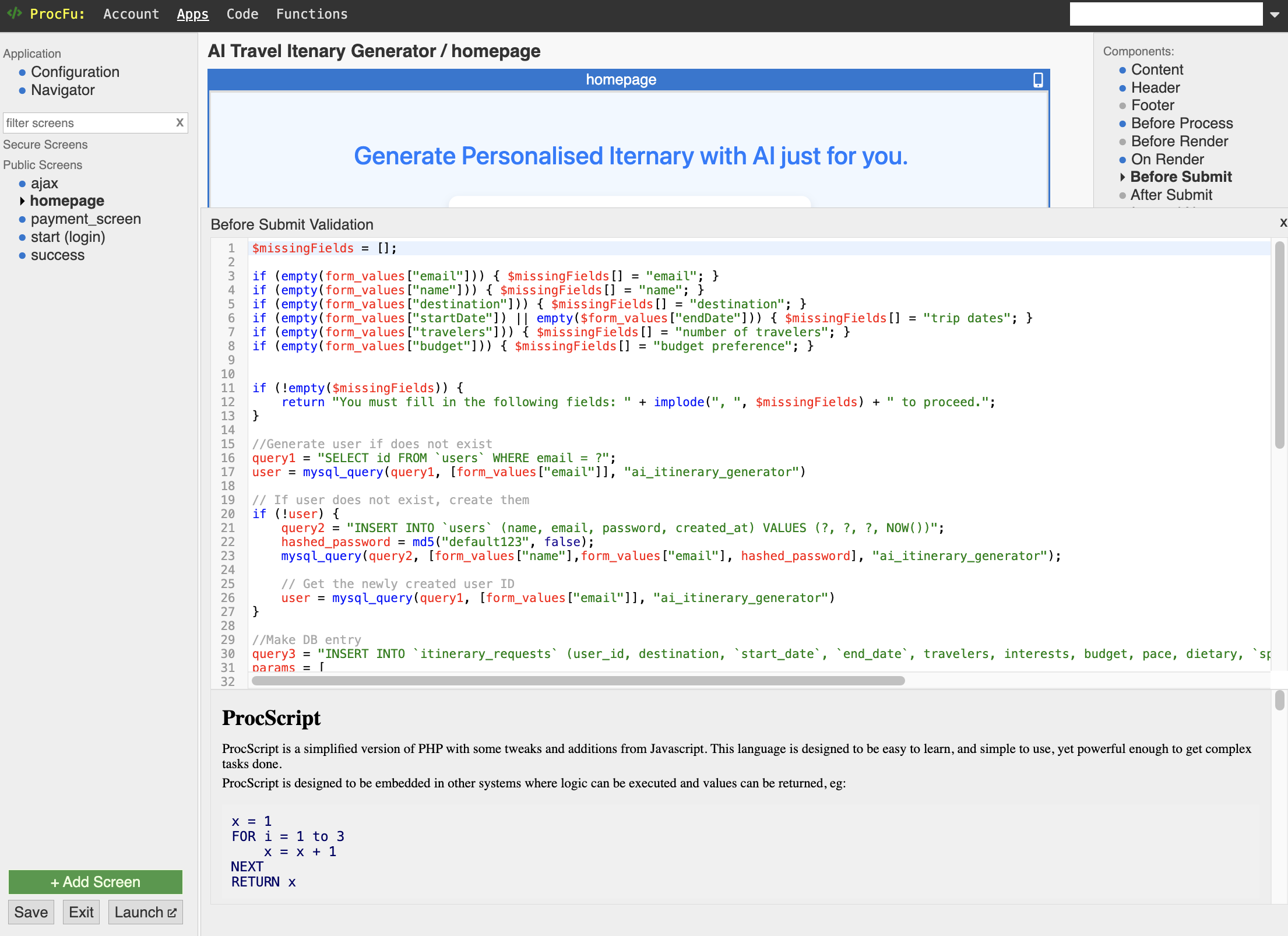Select the ajax screen
The height and width of the screenshot is (936, 1288).
click(44, 183)
